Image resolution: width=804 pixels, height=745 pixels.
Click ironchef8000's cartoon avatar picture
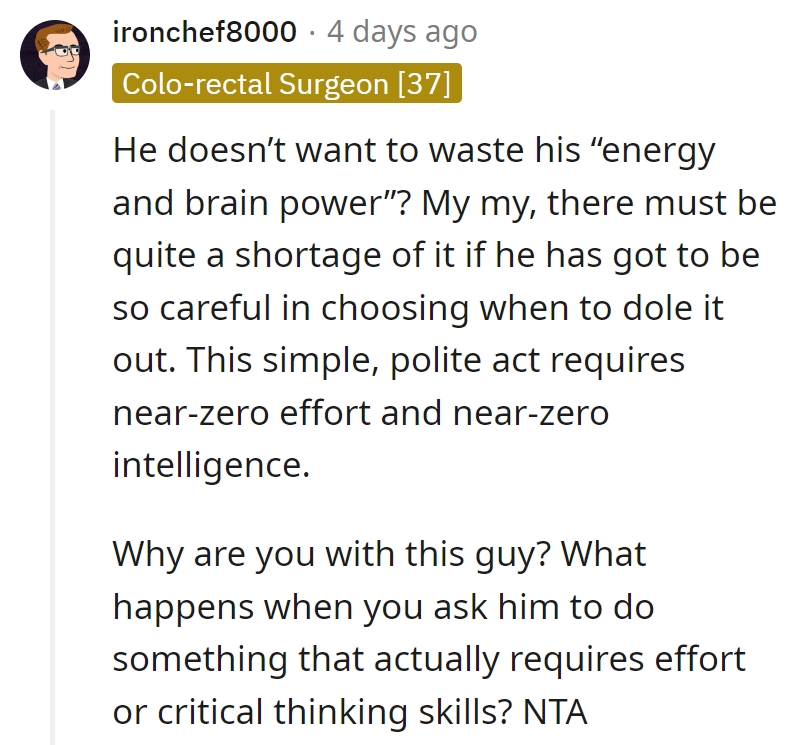[x=55, y=54]
